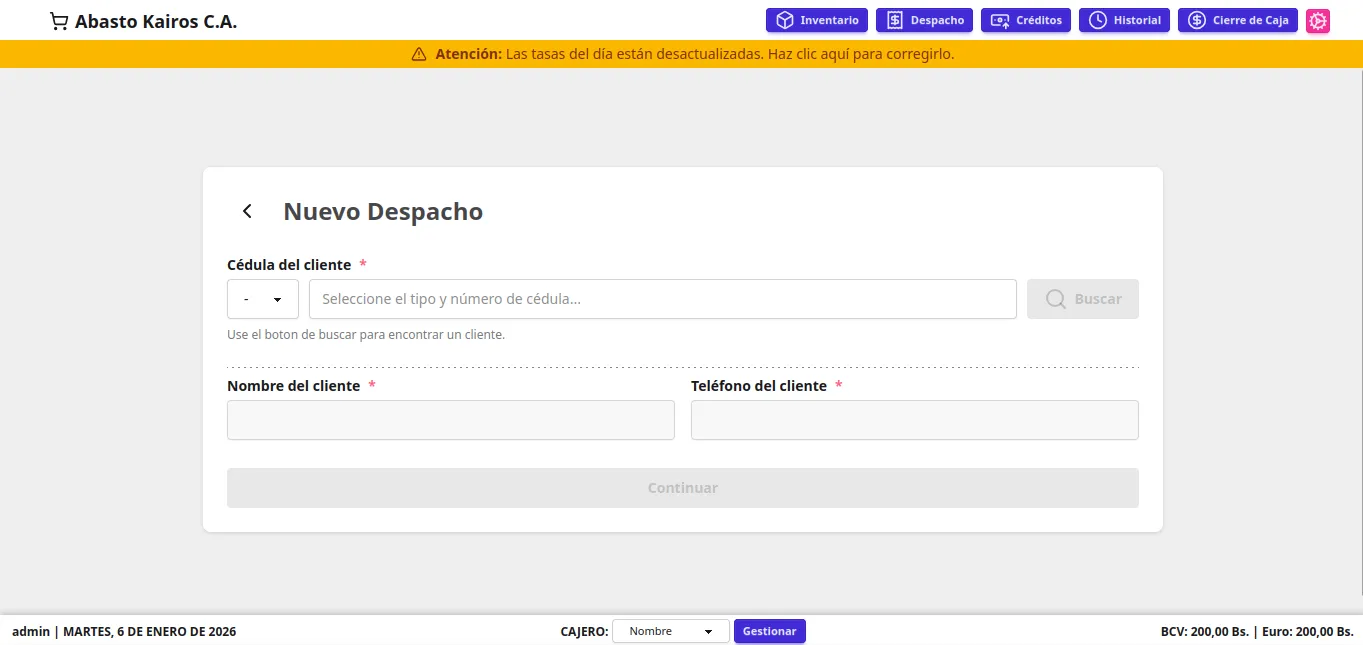Screen dimensions: 1363x645
Task: Click the warning triangle in the alert banner
Action: coord(419,54)
